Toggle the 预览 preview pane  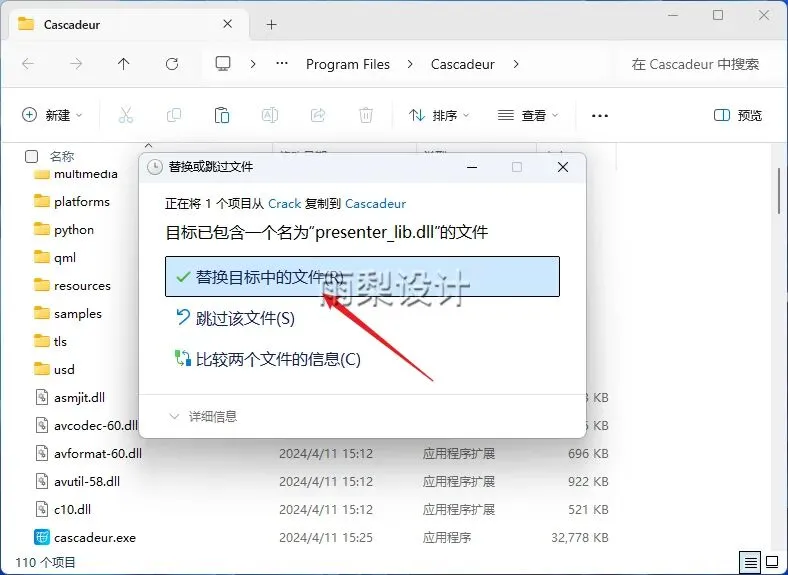point(738,115)
